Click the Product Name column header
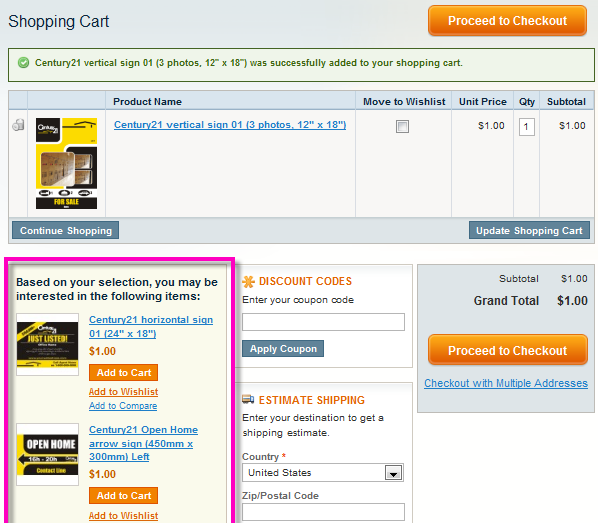This screenshot has width=598, height=523. (147, 101)
